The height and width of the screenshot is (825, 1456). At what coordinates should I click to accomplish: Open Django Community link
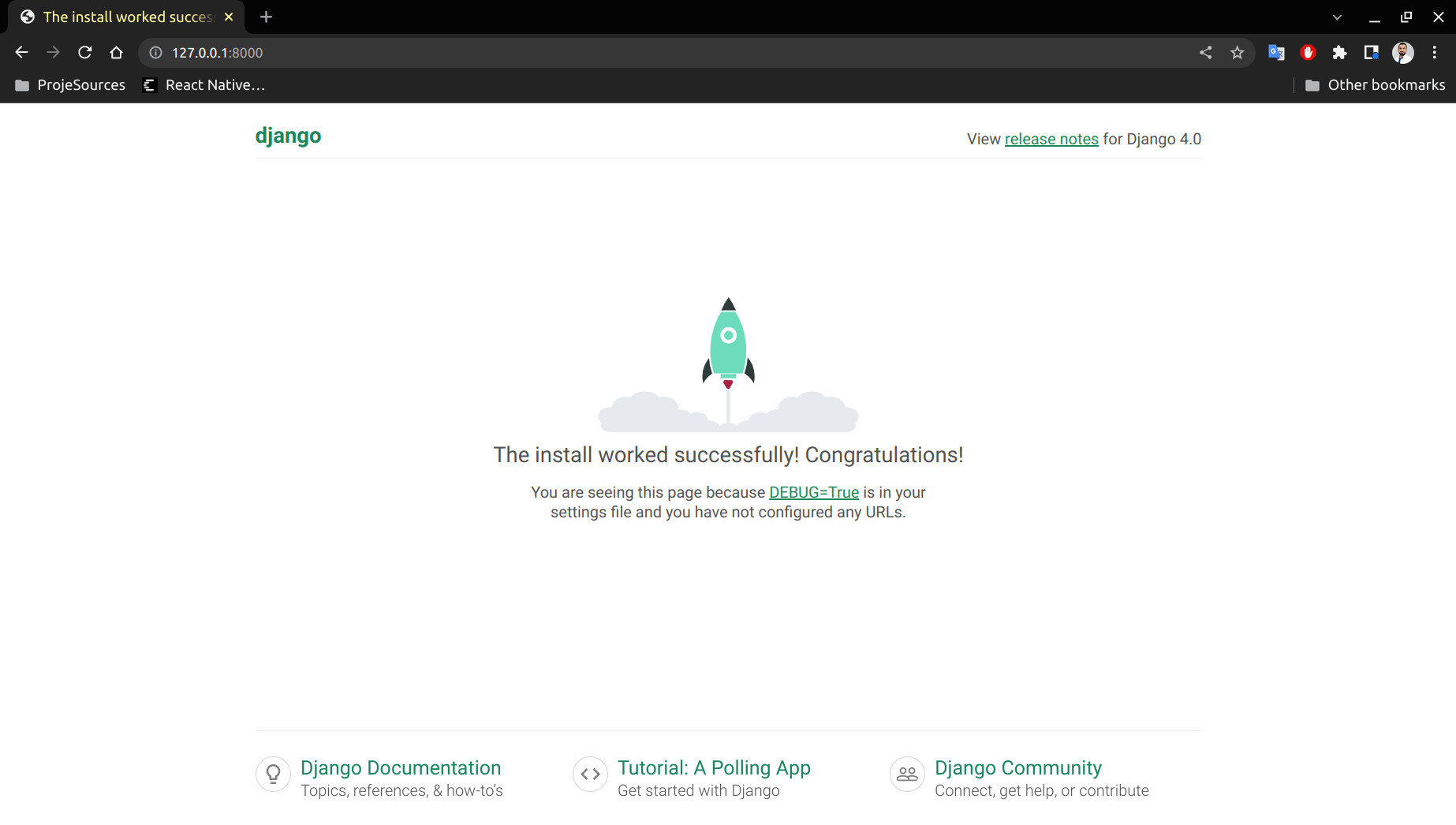1018,768
